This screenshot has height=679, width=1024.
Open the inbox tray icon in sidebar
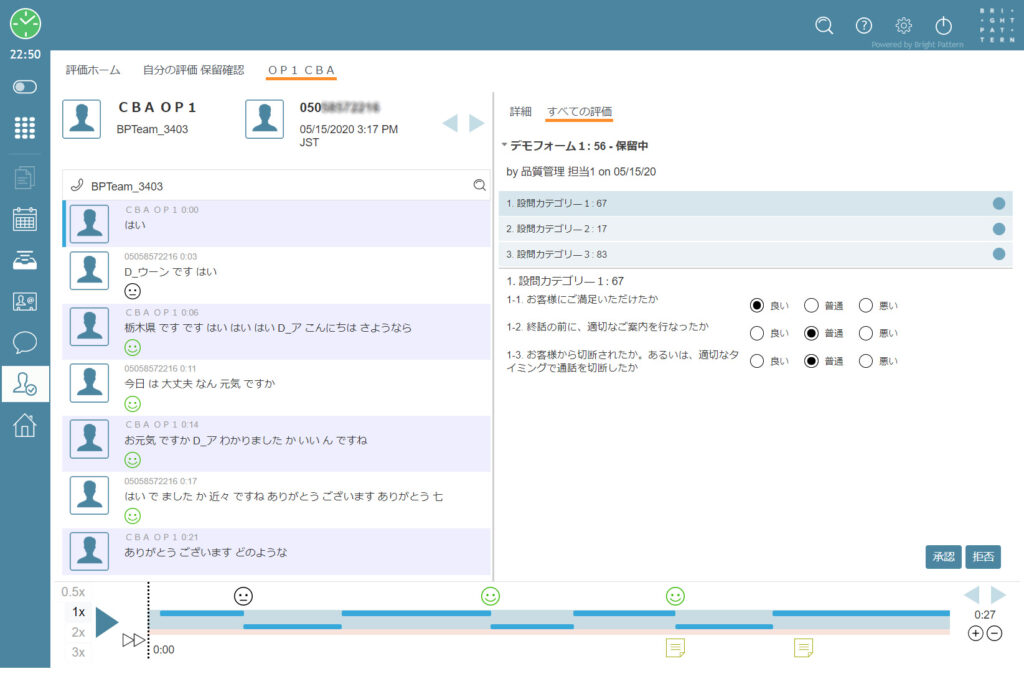(x=25, y=261)
